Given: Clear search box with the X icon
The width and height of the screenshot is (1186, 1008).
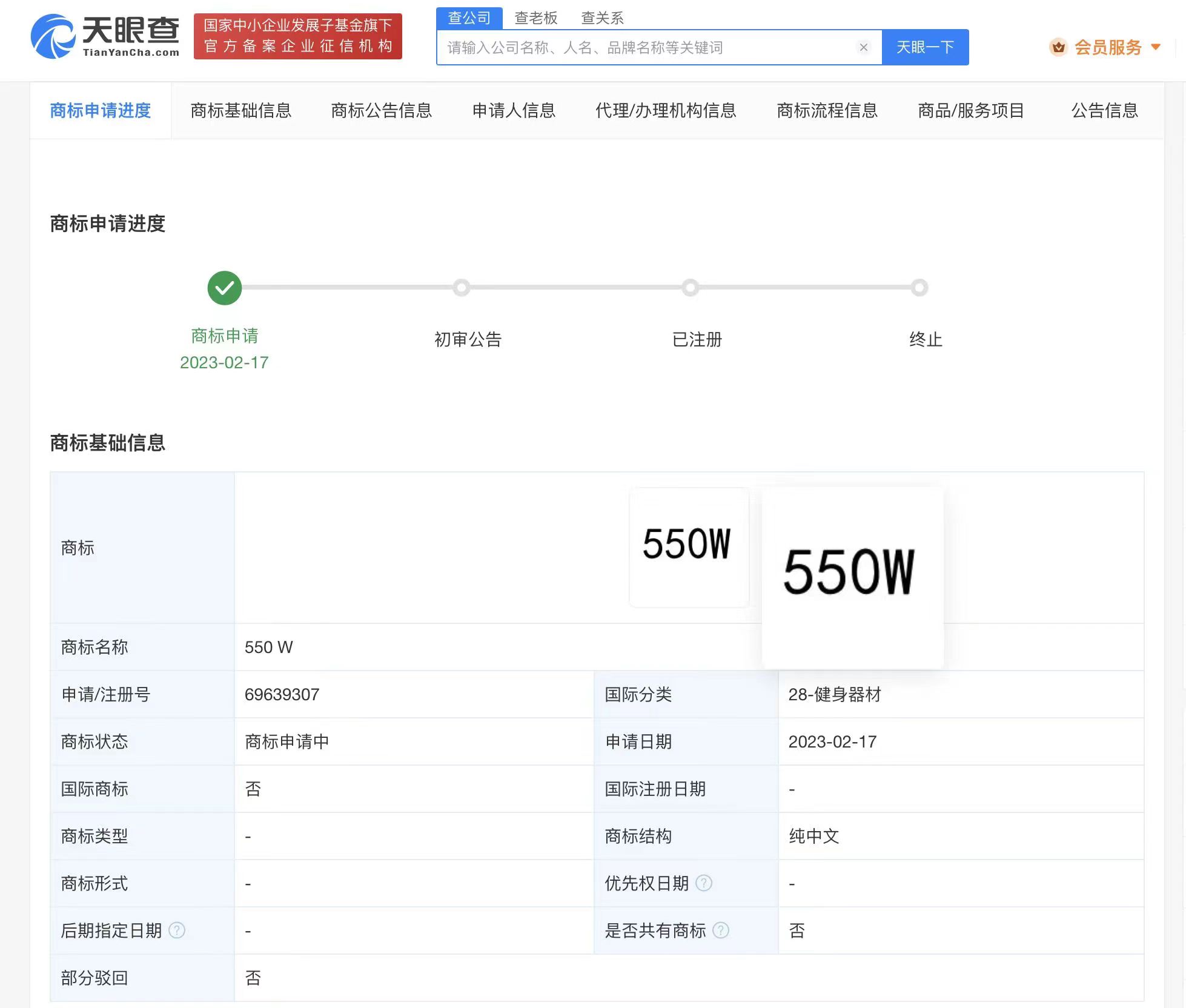Looking at the screenshot, I should (x=864, y=47).
